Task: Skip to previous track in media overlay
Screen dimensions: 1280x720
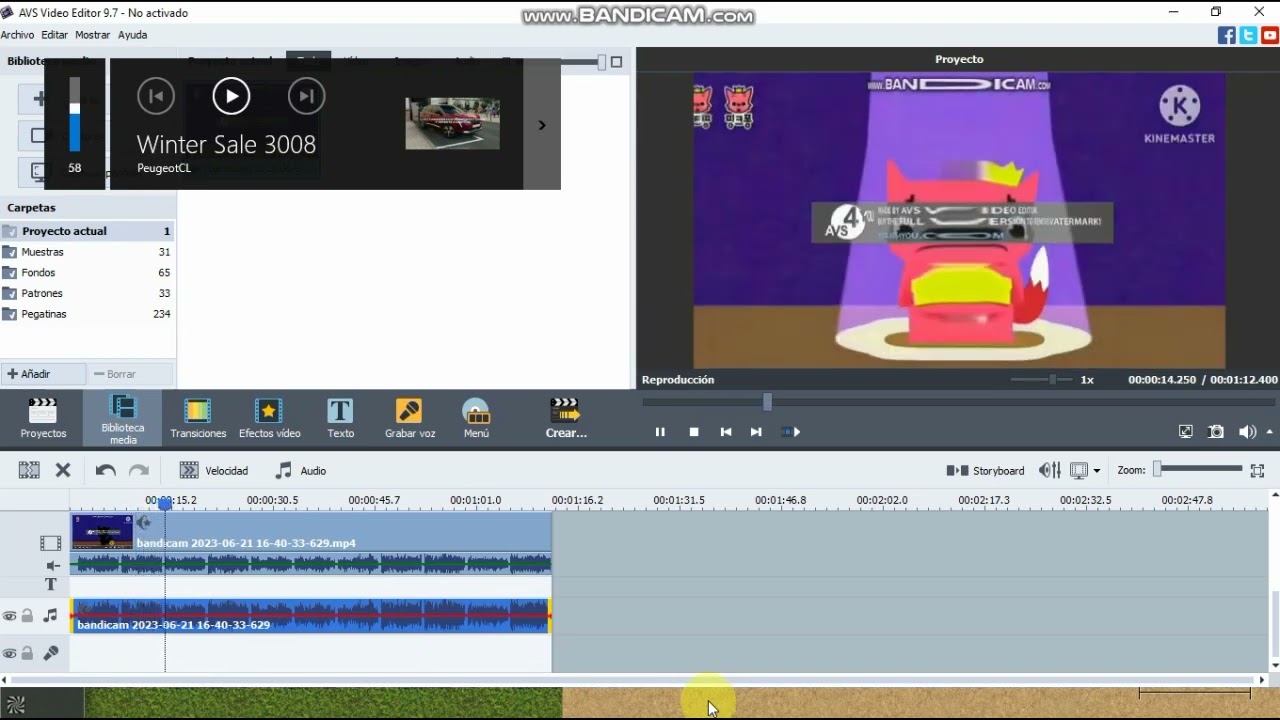Action: tap(156, 96)
